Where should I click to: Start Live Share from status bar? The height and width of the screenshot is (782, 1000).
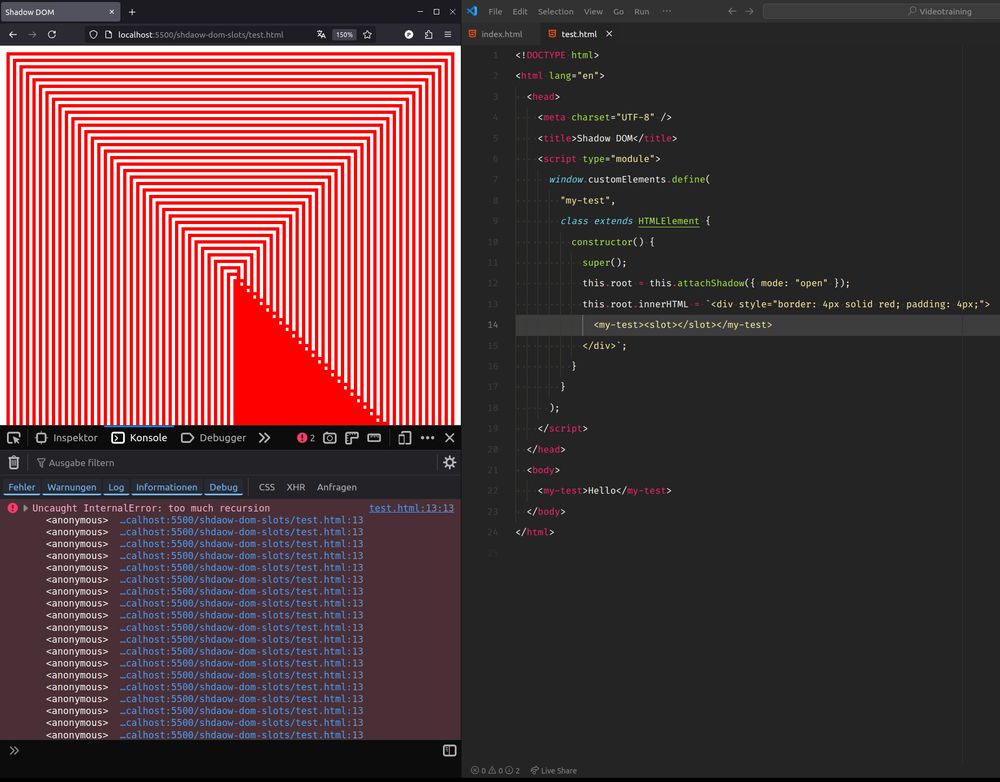tap(554, 771)
